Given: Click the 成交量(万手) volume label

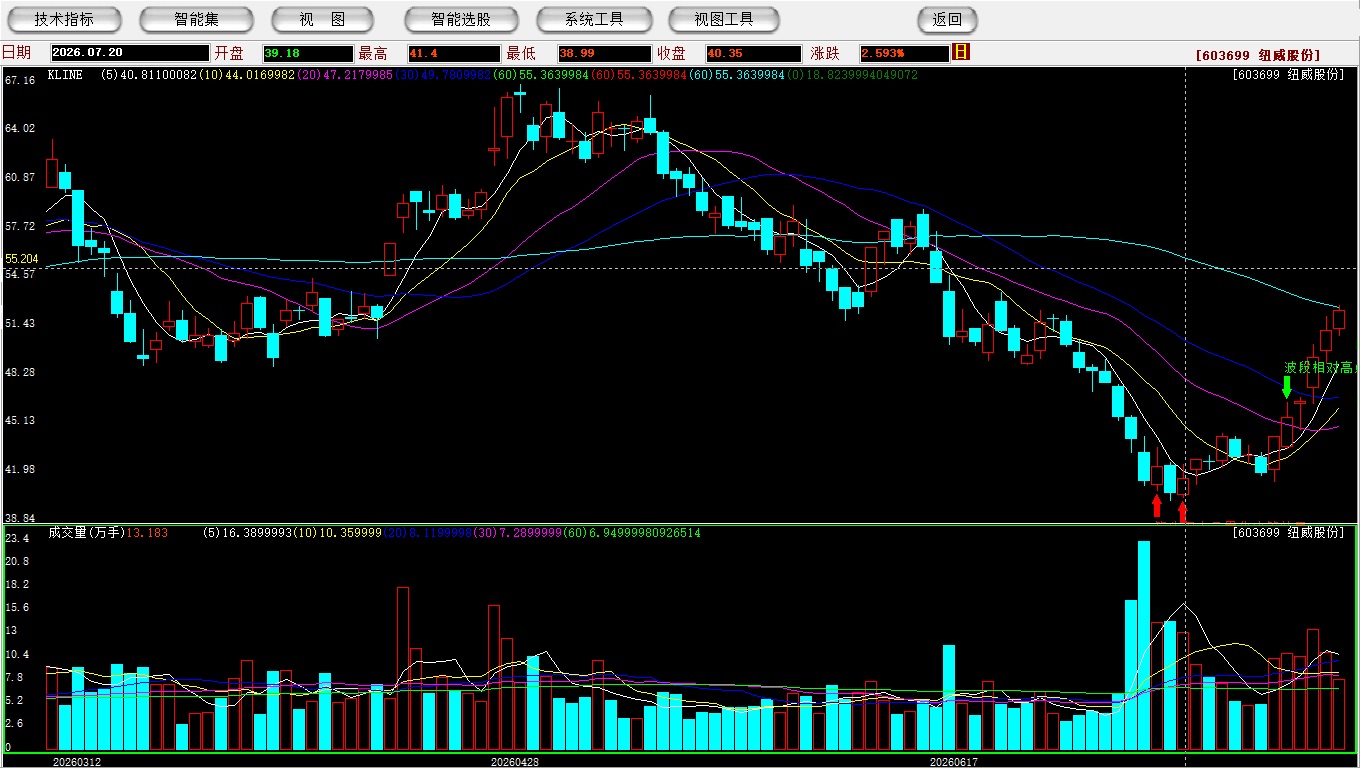Looking at the screenshot, I should 85,533.
